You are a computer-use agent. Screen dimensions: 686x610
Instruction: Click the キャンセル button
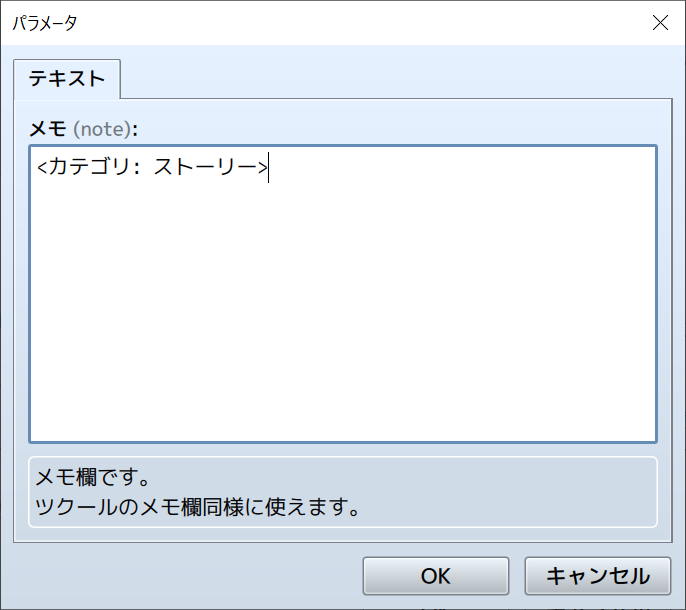coord(597,575)
